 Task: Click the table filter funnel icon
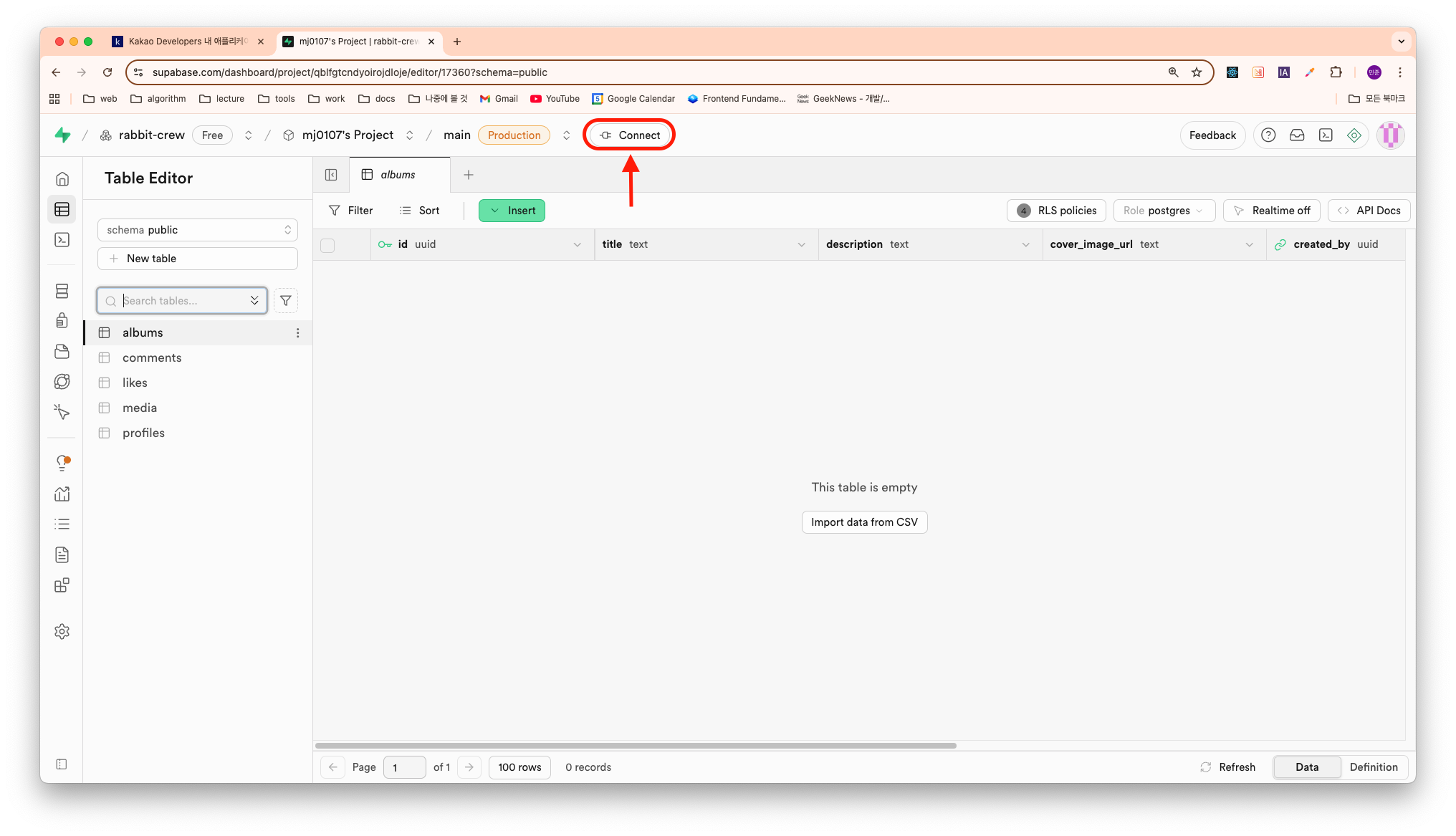coord(285,301)
